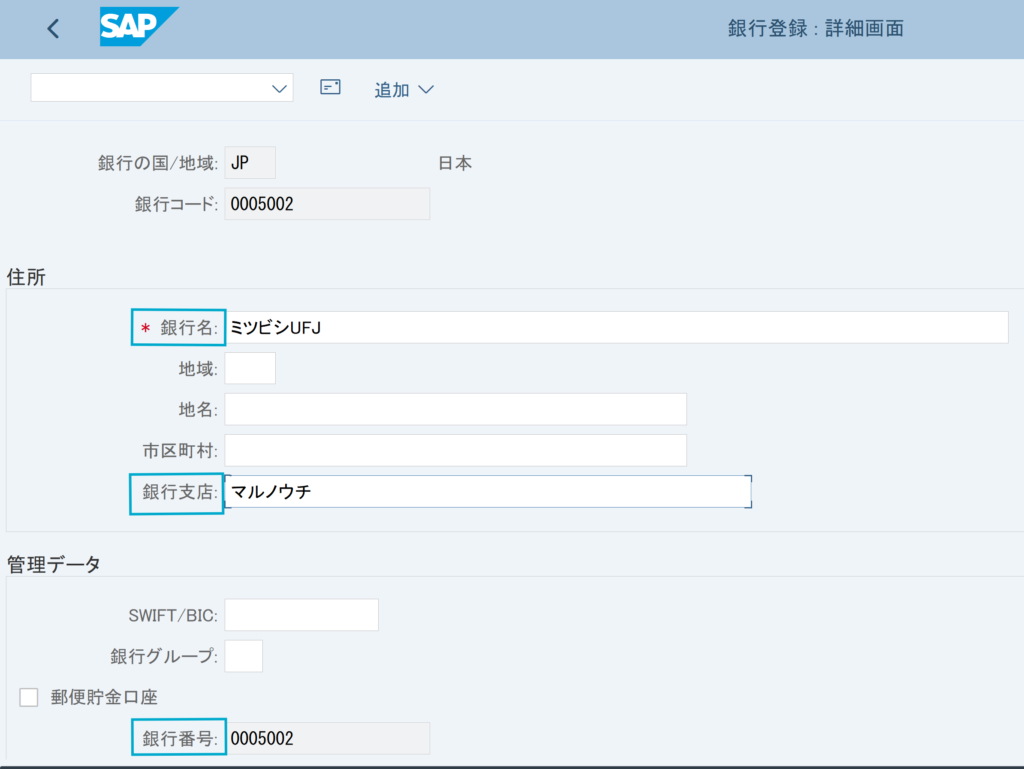
Task: Open the 追加 menu
Action: [x=404, y=90]
